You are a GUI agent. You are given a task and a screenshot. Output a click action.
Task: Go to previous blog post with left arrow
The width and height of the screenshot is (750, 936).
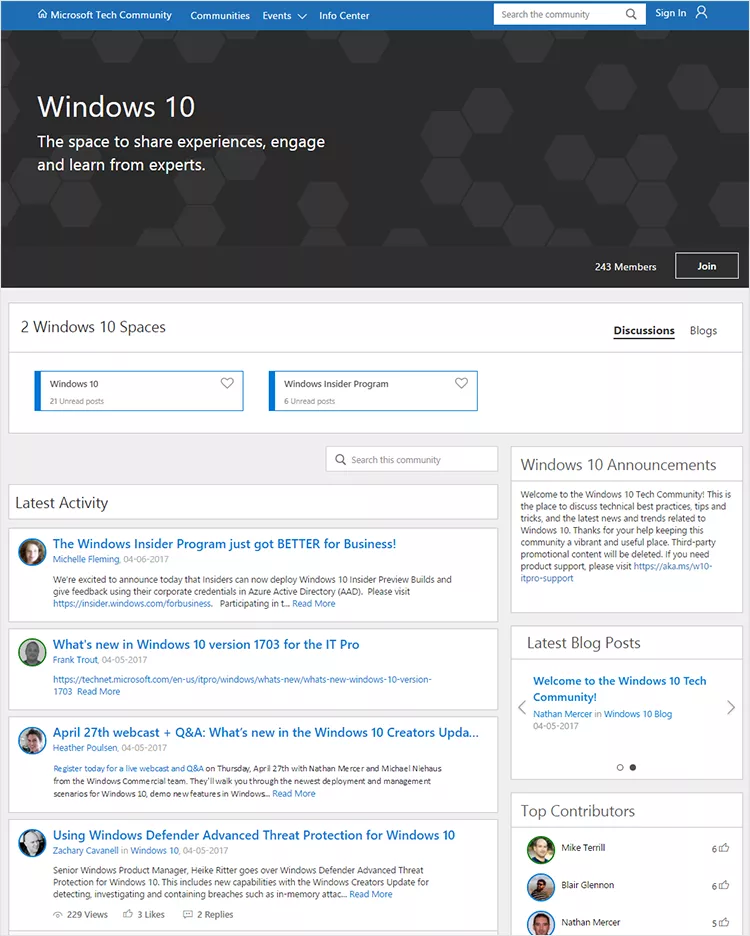point(522,708)
